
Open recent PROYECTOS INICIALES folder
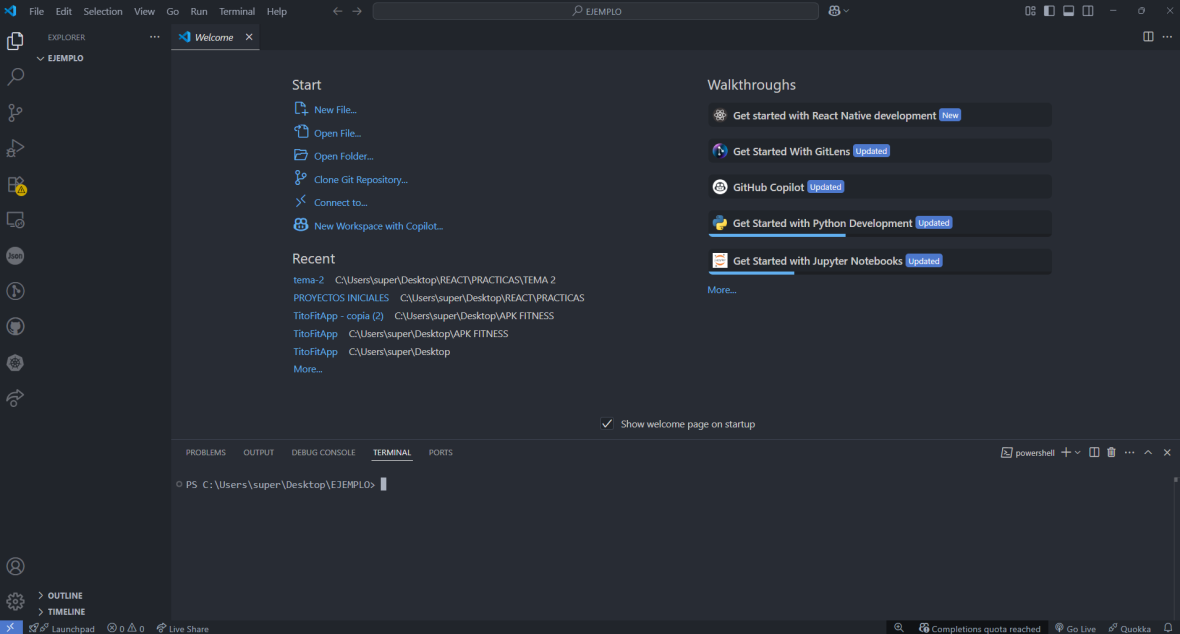pos(341,298)
